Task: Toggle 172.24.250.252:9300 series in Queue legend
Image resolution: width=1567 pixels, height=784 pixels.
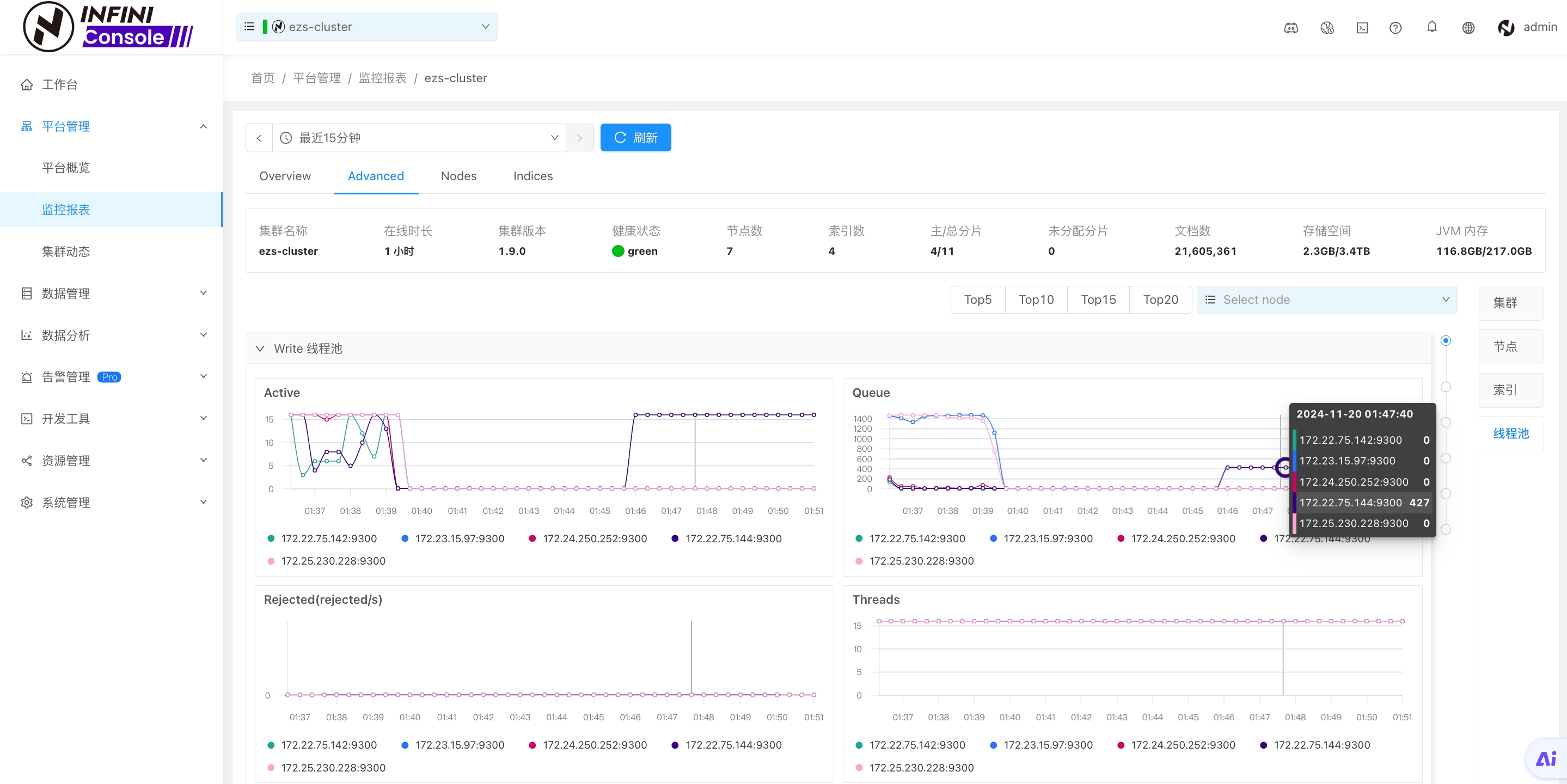Action: click(1177, 538)
